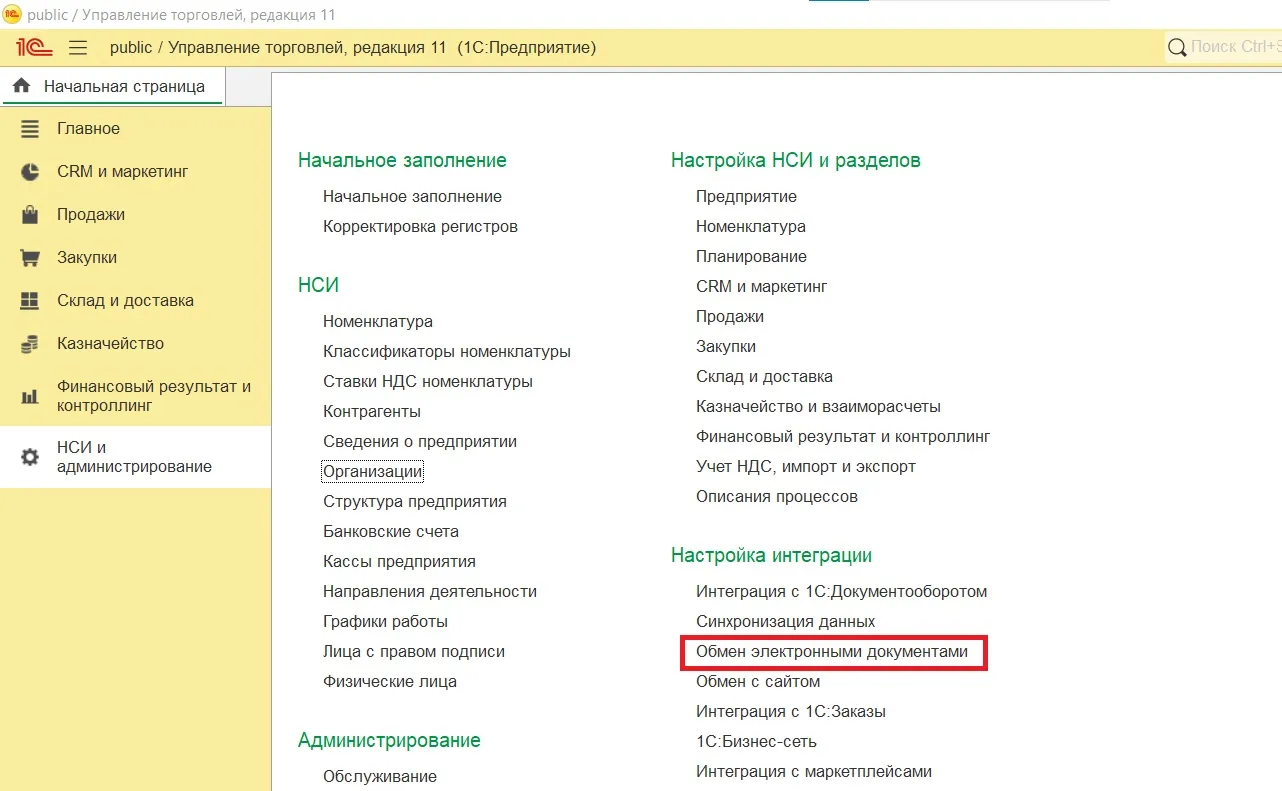Click the Финансовый результат bar chart icon

click(30, 396)
